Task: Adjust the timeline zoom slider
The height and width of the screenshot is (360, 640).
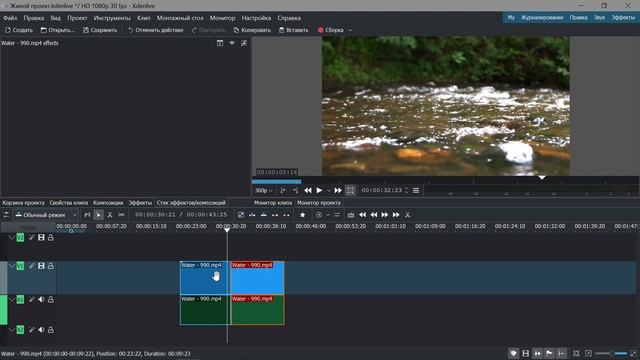Action: tap(611, 353)
